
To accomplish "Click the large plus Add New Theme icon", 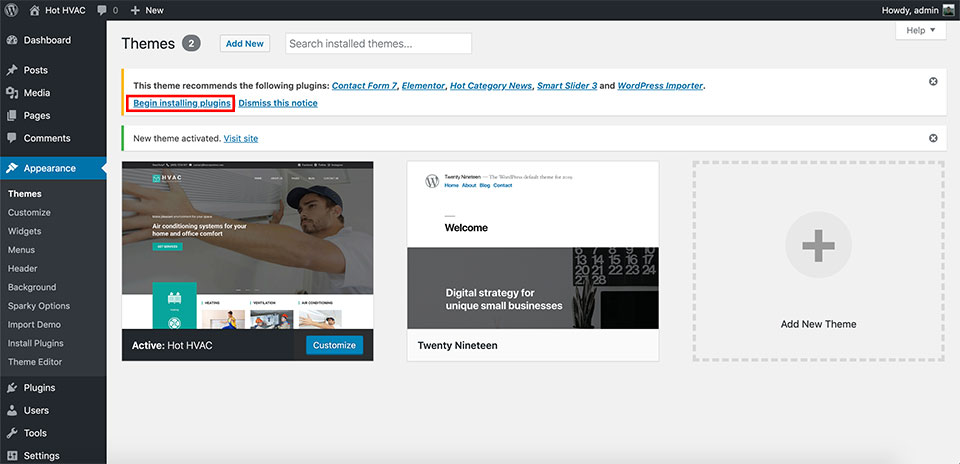I will [819, 245].
